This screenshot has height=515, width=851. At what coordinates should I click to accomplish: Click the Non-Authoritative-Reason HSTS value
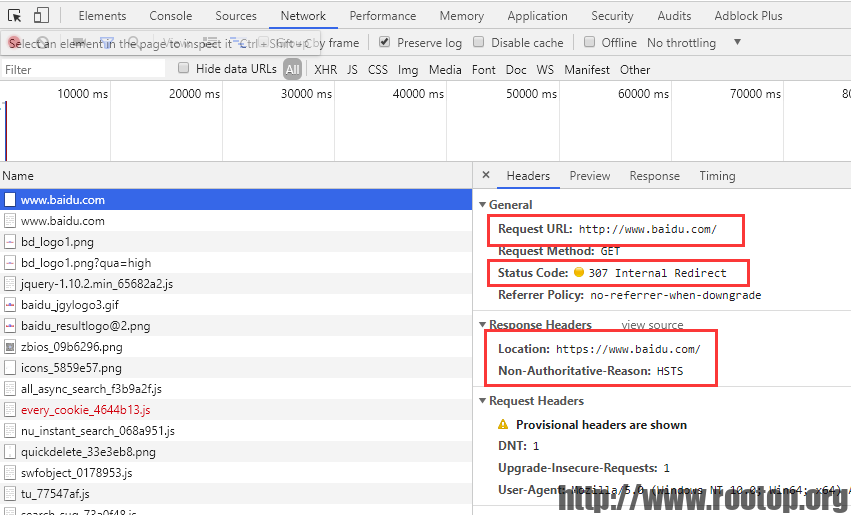[670, 371]
